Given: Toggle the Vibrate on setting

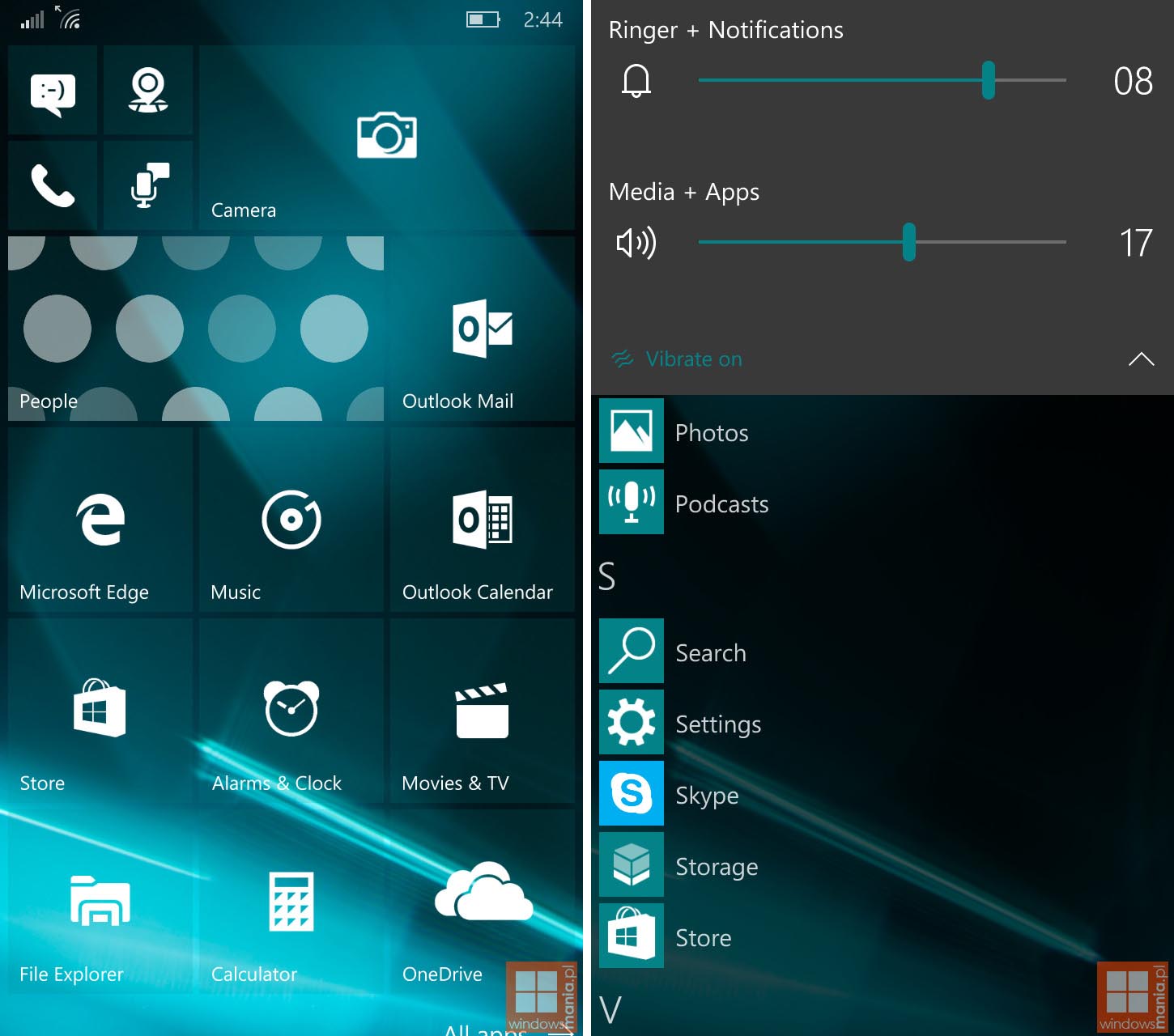Looking at the screenshot, I should pyautogui.click(x=677, y=359).
